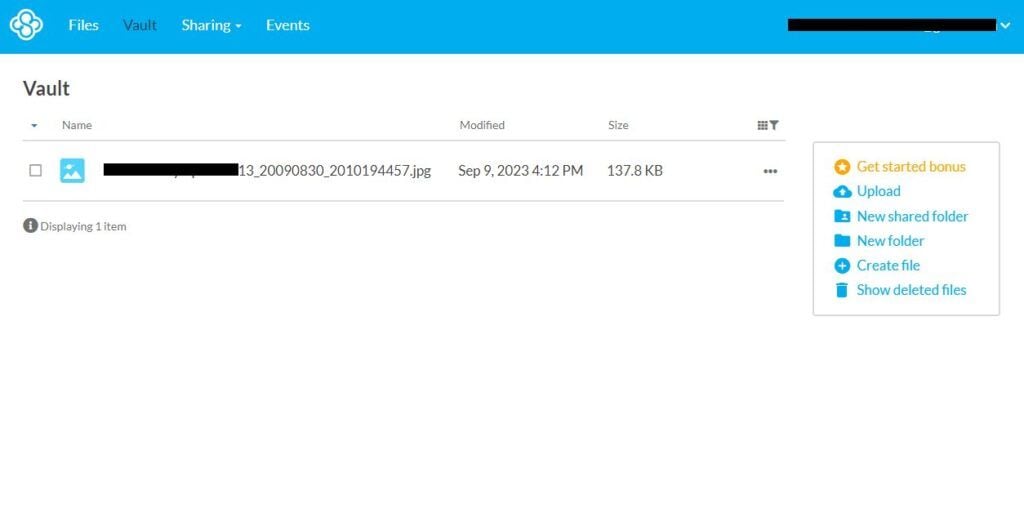Select the Upload link

tap(878, 191)
